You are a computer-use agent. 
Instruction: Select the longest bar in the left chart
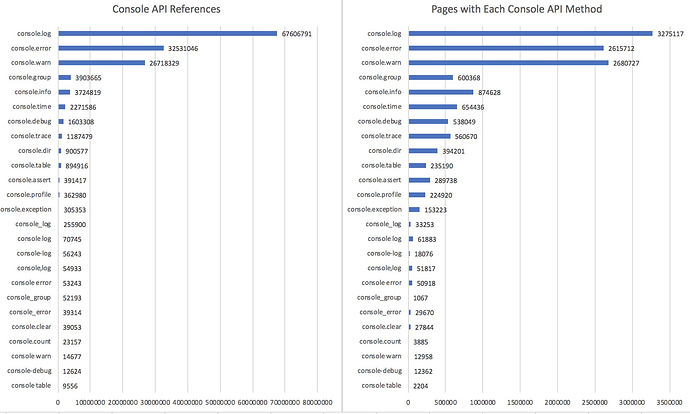pyautogui.click(x=167, y=33)
